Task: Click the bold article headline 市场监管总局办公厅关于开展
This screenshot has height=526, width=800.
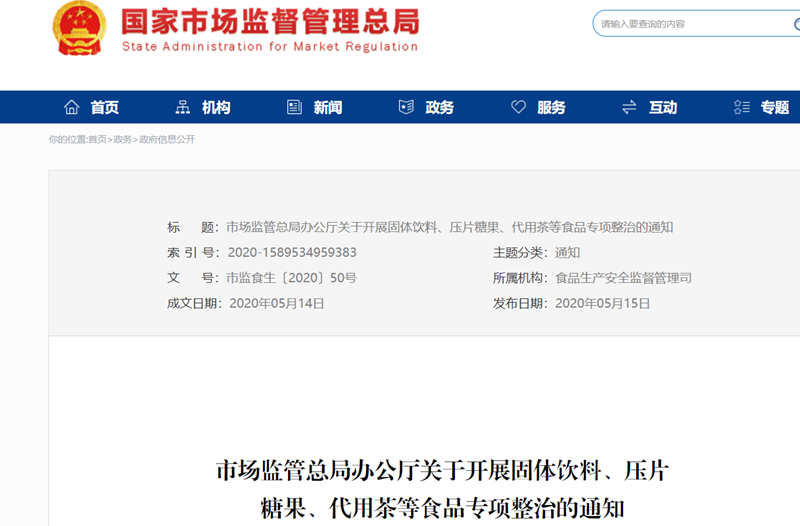Action: [x=442, y=489]
